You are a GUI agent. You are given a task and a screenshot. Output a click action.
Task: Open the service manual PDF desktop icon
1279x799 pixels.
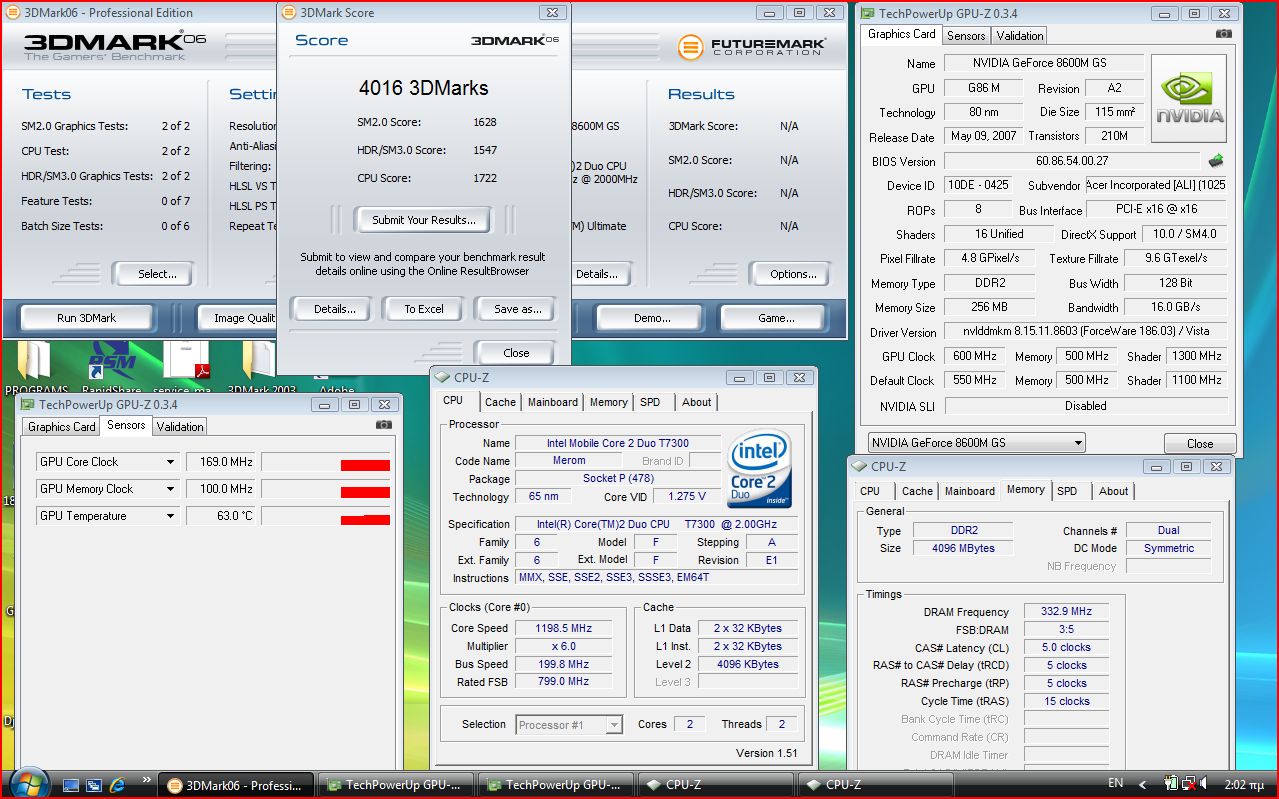click(x=184, y=367)
